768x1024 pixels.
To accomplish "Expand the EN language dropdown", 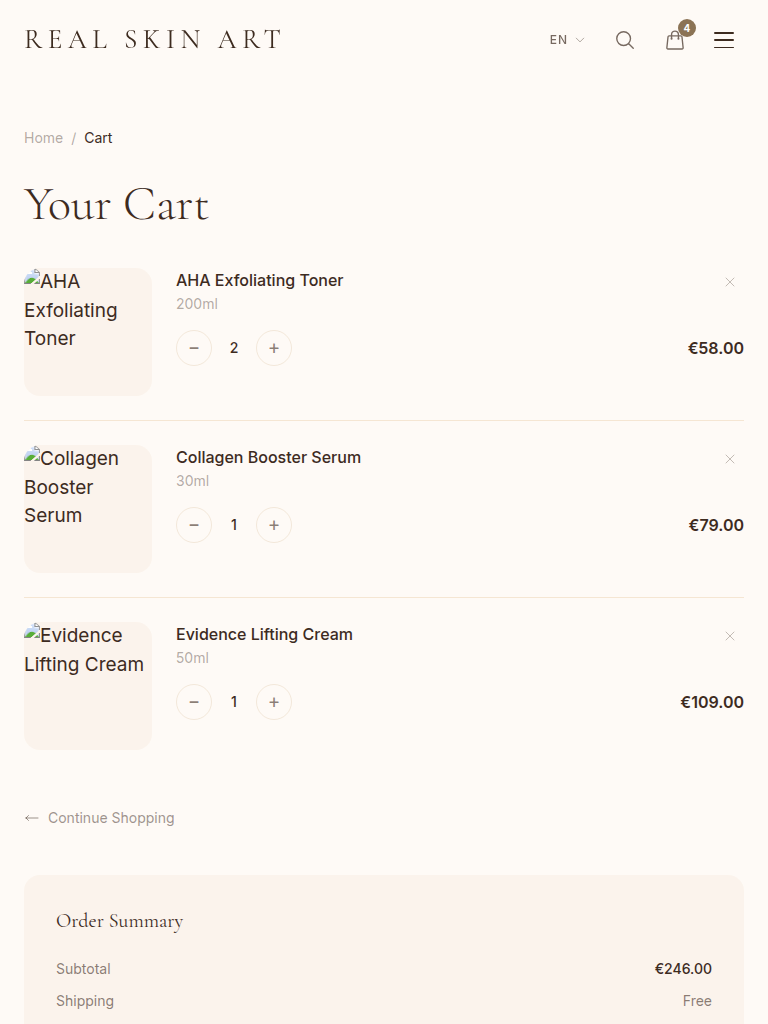I will [x=566, y=40].
